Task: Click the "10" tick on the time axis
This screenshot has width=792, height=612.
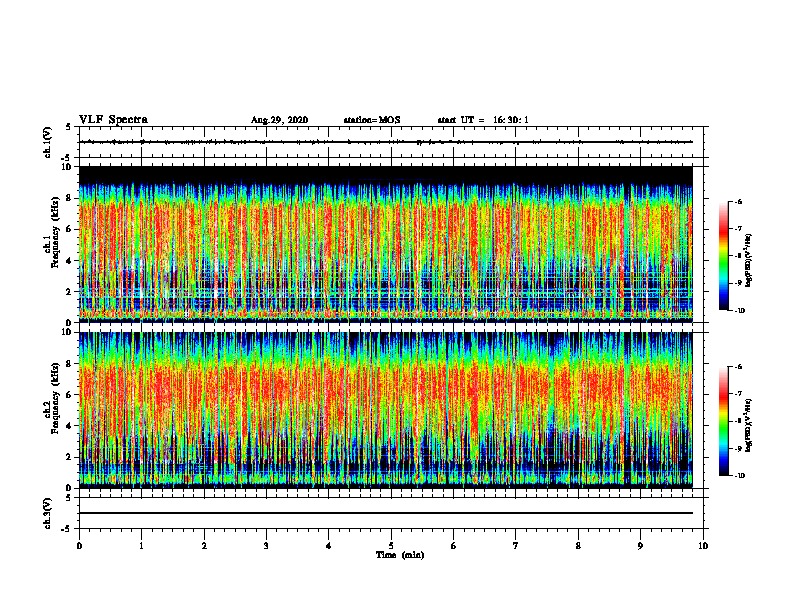Action: pyautogui.click(x=703, y=546)
